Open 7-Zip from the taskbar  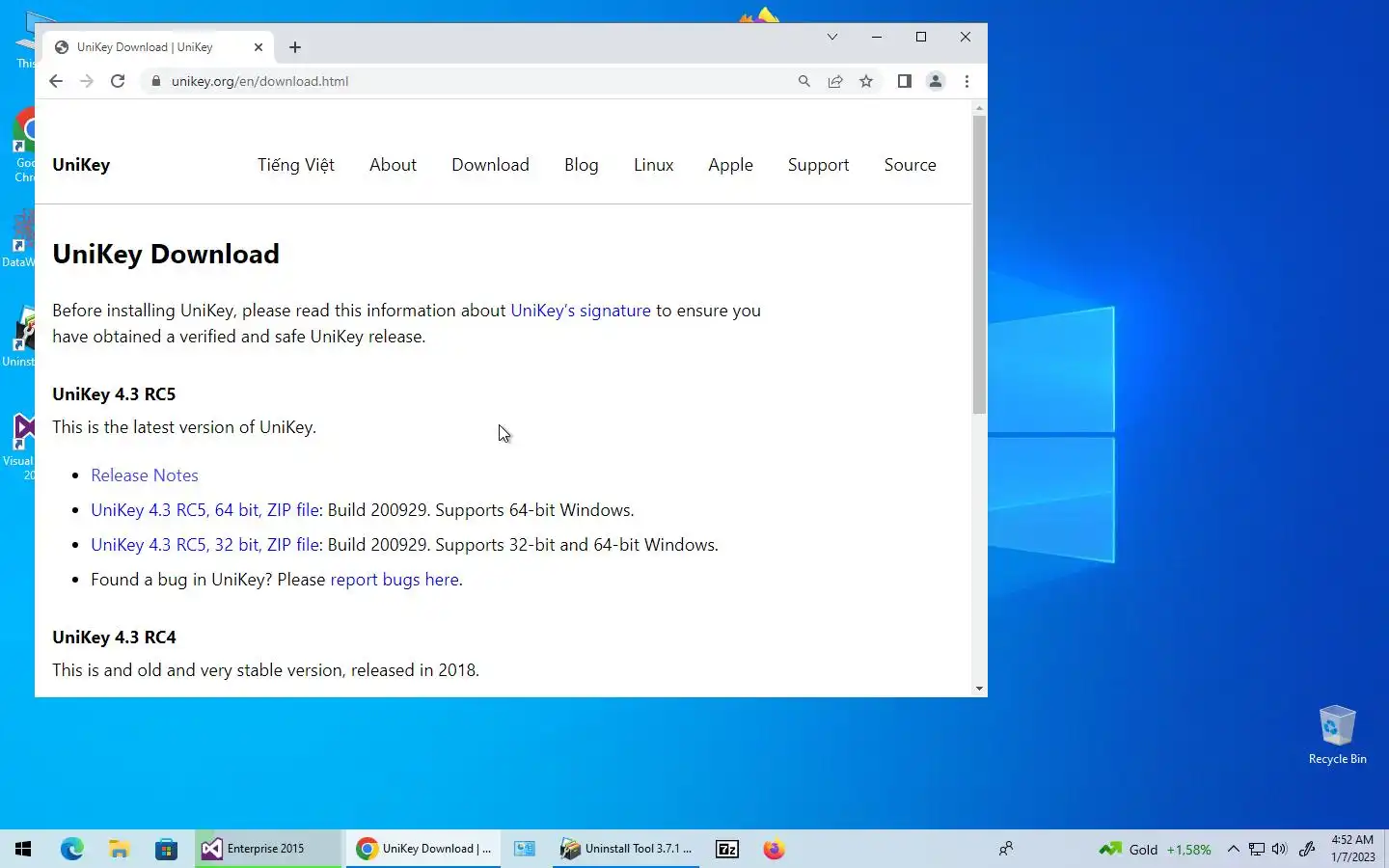coord(726,849)
